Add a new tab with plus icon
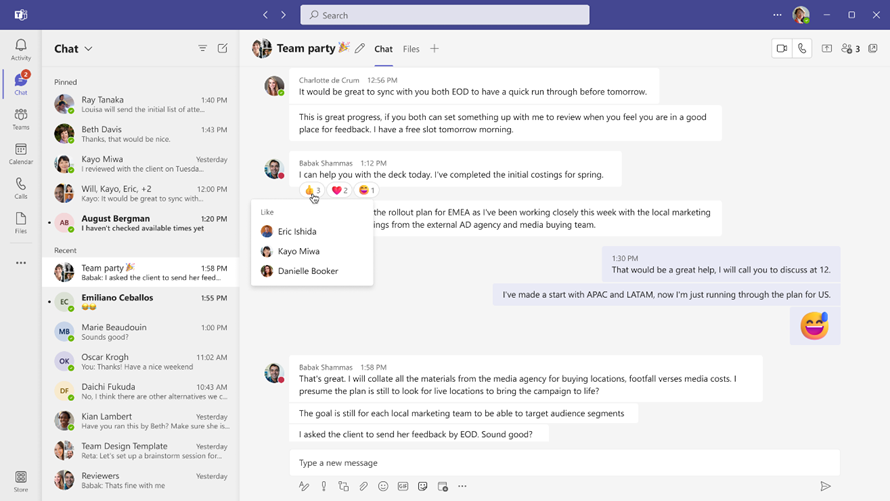The width and height of the screenshot is (890, 501). click(x=434, y=49)
